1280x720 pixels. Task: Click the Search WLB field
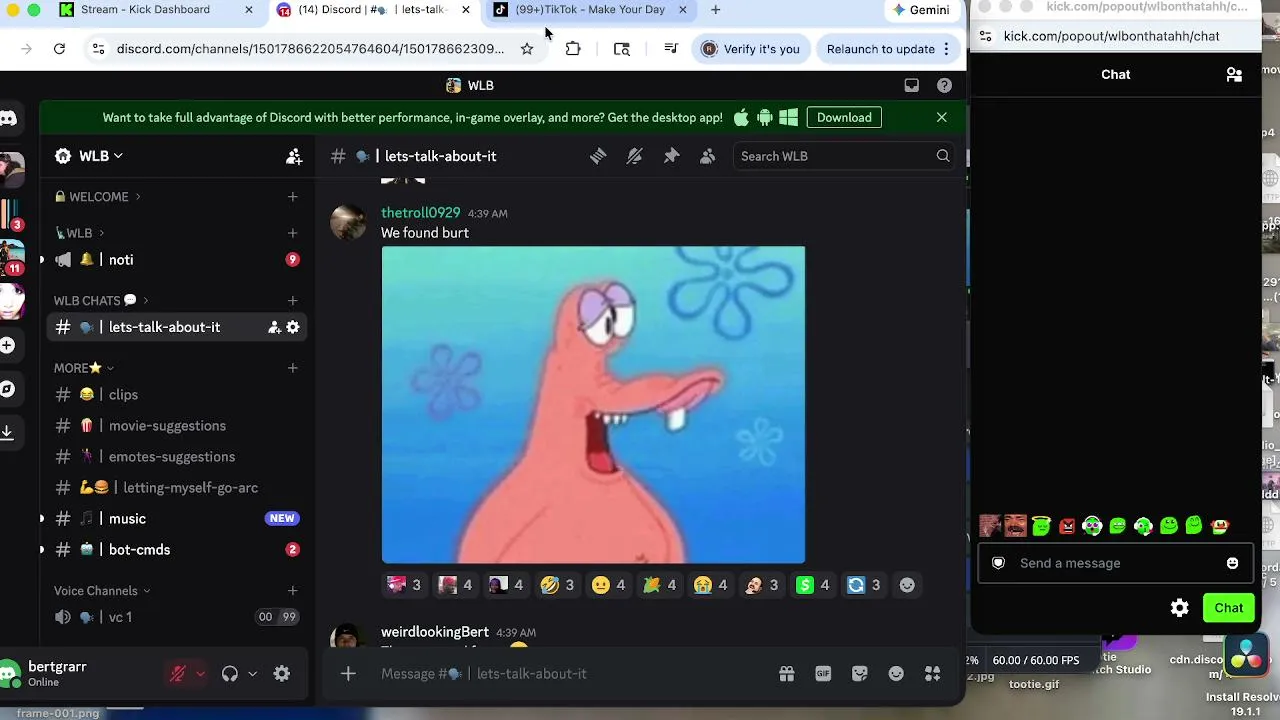(844, 156)
